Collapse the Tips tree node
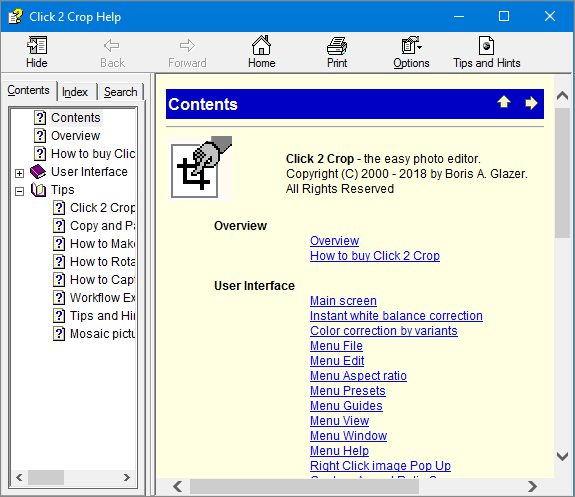The width and height of the screenshot is (575, 497). (x=19, y=191)
